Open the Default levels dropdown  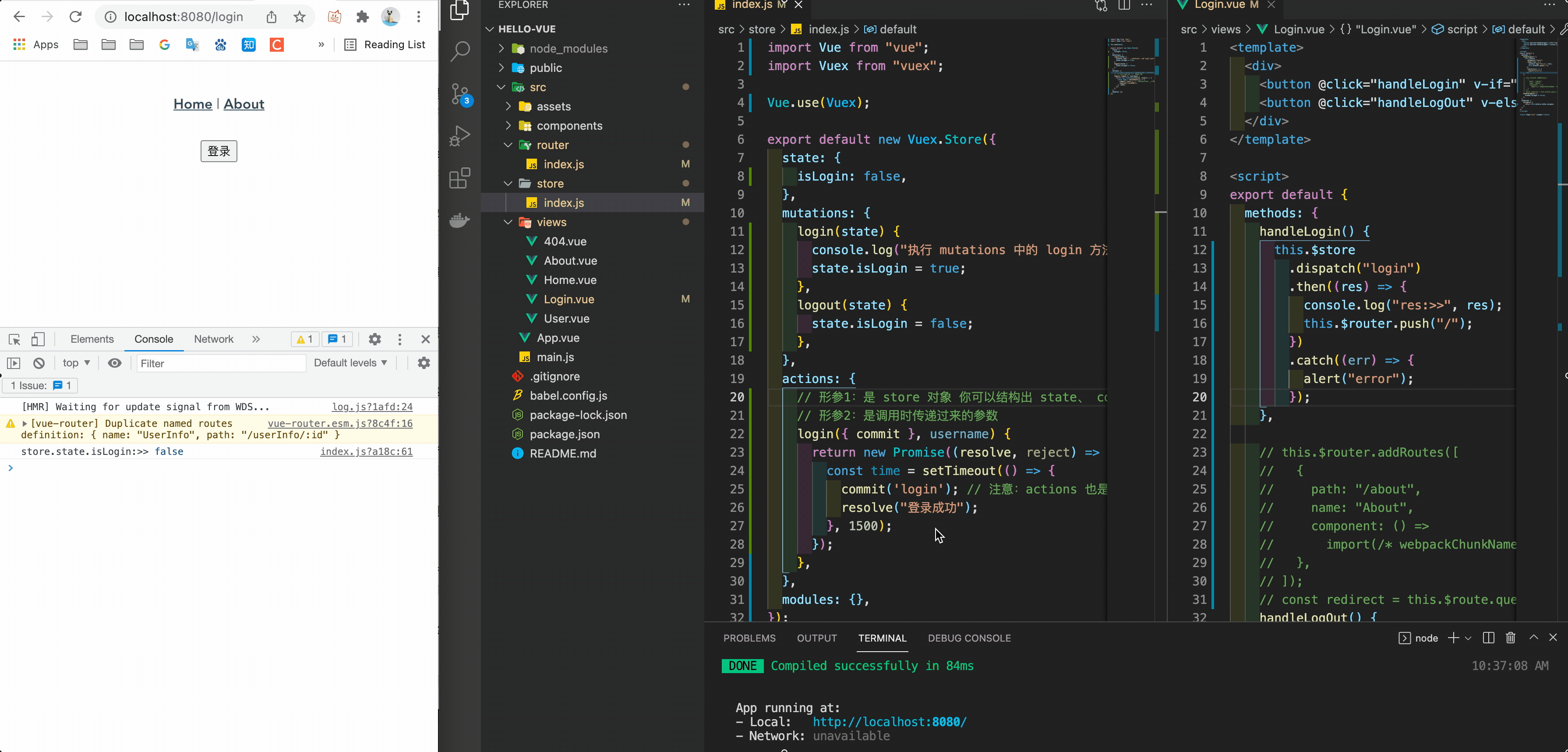(350, 363)
